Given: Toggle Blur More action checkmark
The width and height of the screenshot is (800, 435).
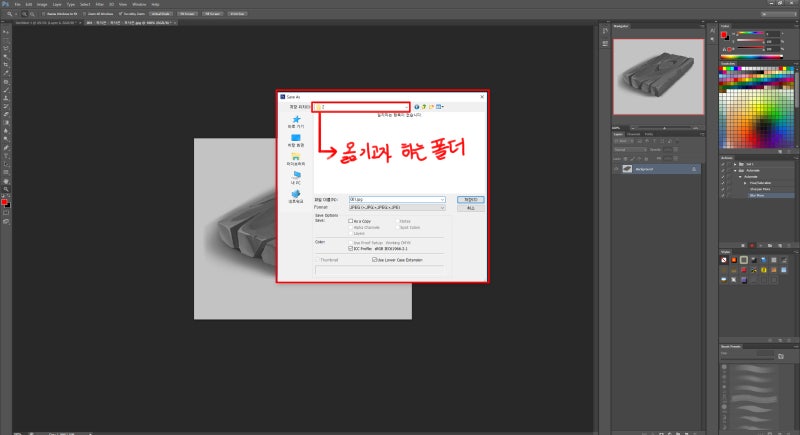Looking at the screenshot, I should (722, 195).
